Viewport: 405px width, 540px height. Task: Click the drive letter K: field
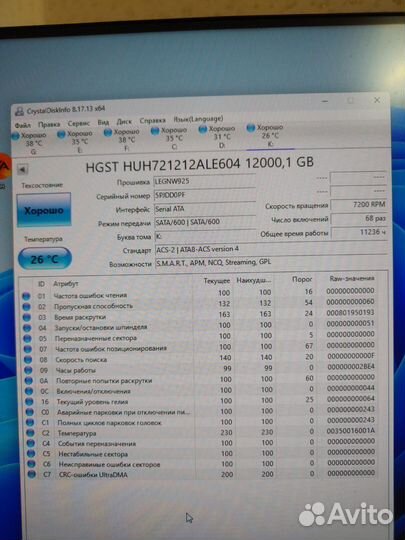[x=205, y=236]
